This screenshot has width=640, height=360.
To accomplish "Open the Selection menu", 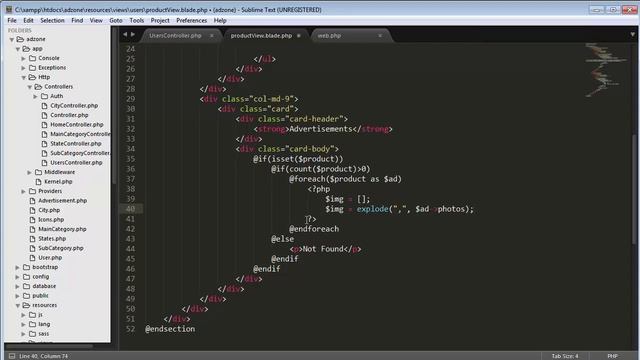I will 52,20.
